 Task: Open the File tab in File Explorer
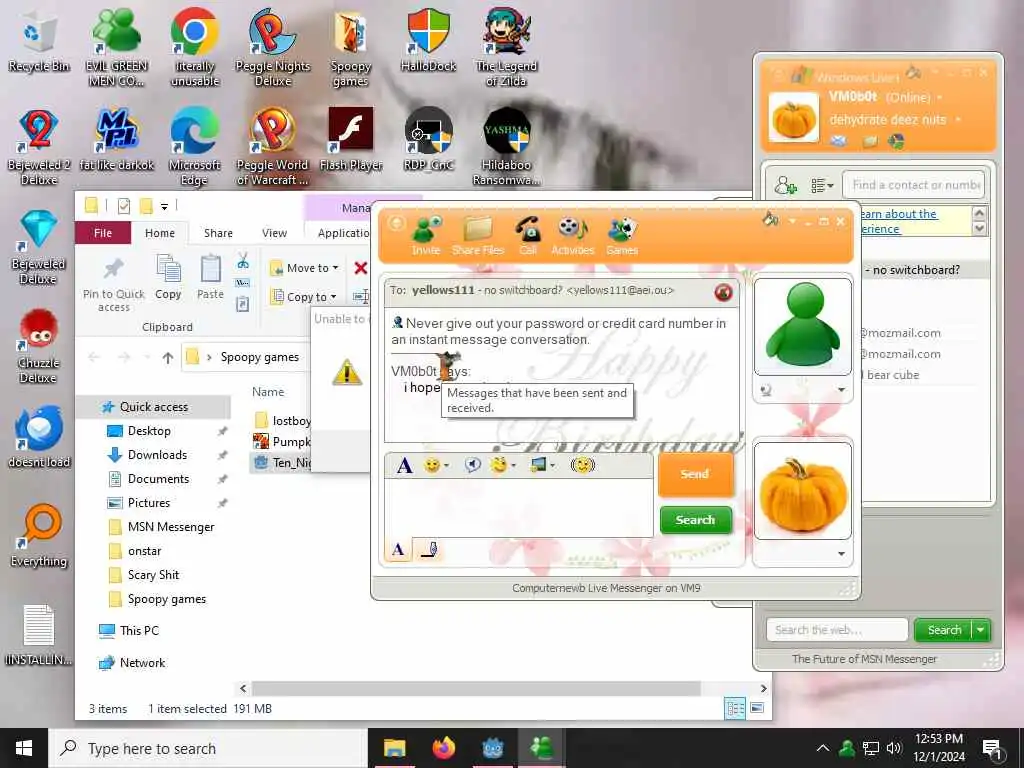pos(103,233)
